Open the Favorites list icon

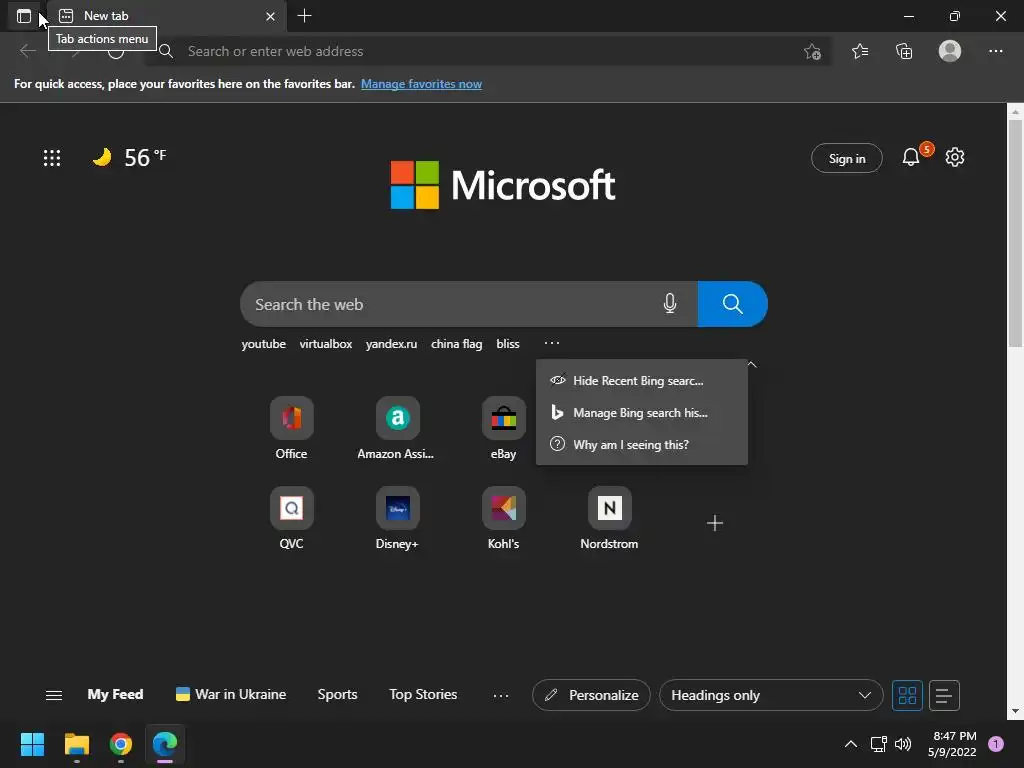coord(860,51)
